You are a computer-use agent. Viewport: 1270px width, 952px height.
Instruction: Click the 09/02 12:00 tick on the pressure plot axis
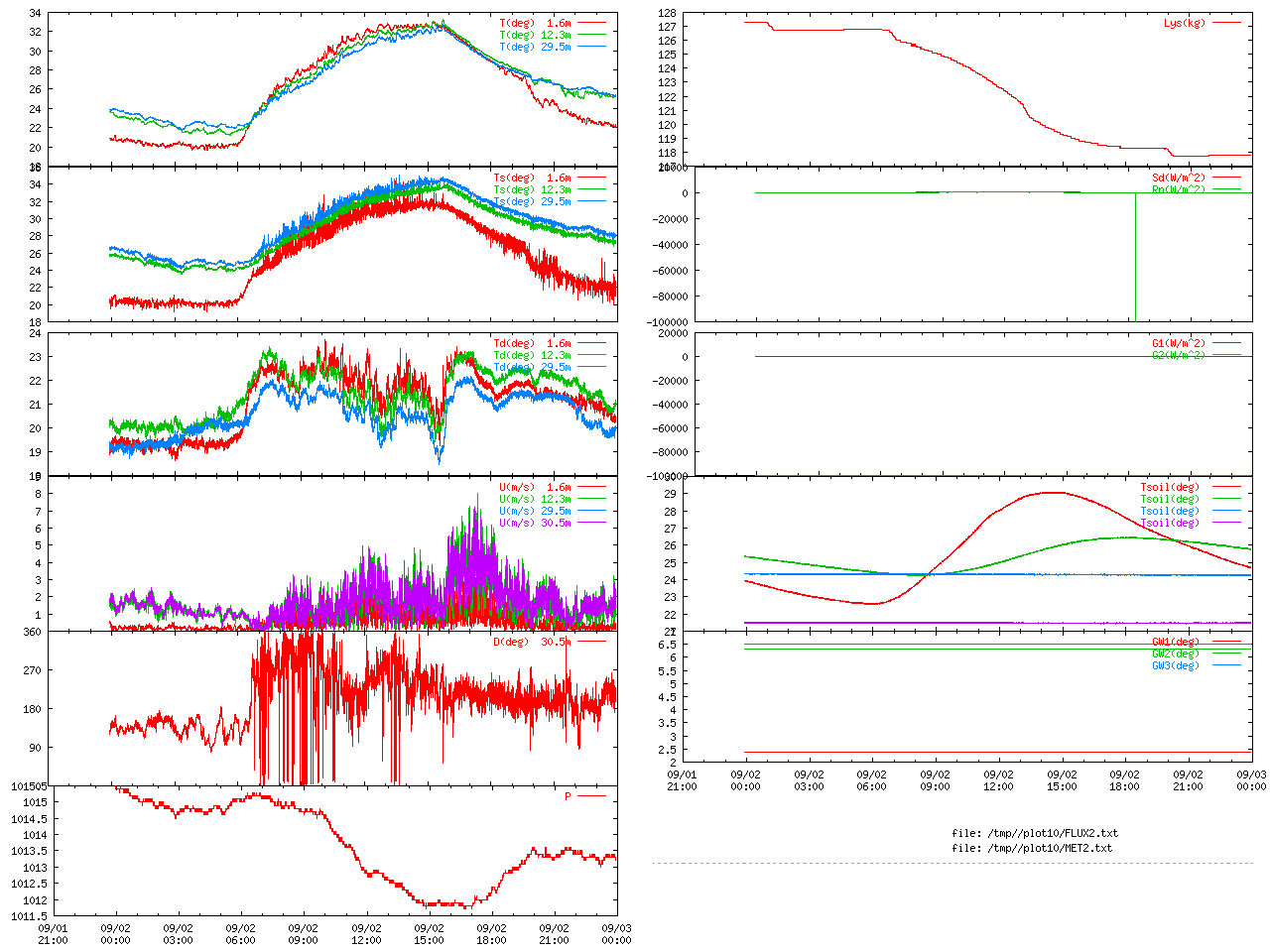(366, 934)
